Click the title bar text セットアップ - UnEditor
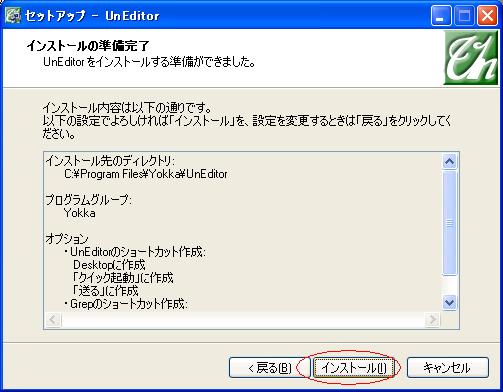The width and height of the screenshot is (503, 392). coord(92,16)
